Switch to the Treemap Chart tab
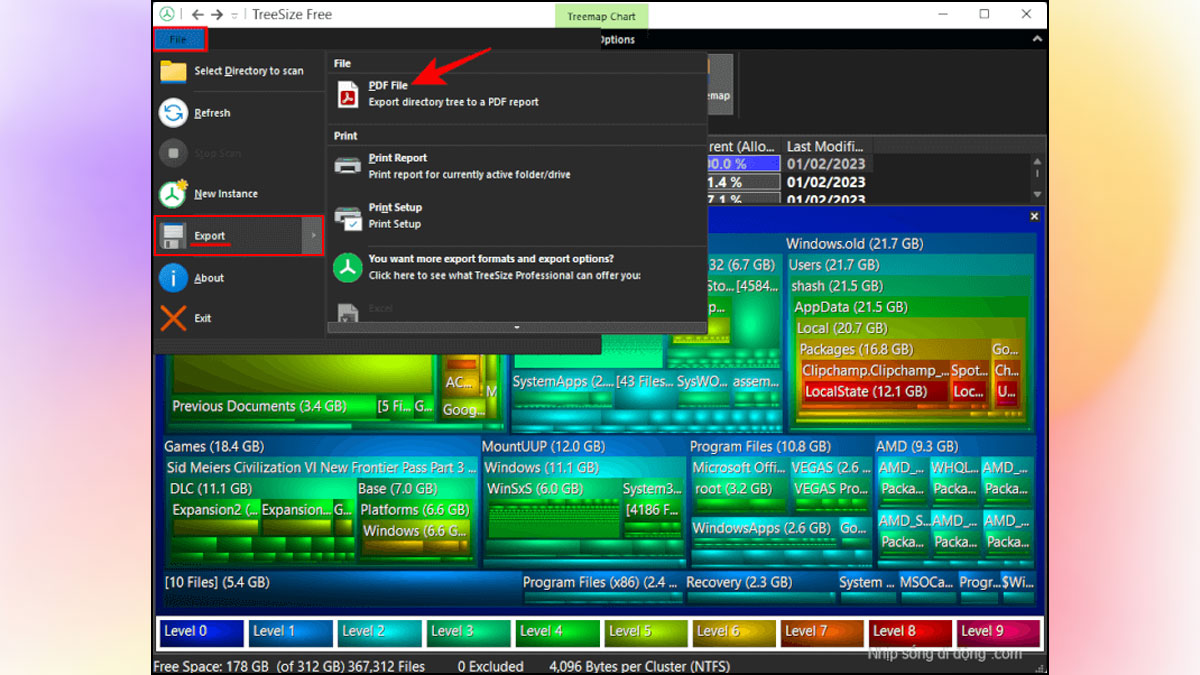The width and height of the screenshot is (1200, 675). click(602, 16)
